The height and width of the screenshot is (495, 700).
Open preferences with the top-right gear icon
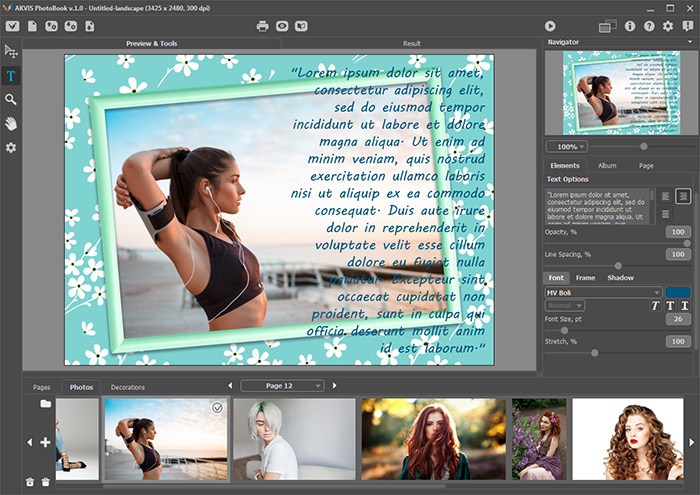point(668,26)
